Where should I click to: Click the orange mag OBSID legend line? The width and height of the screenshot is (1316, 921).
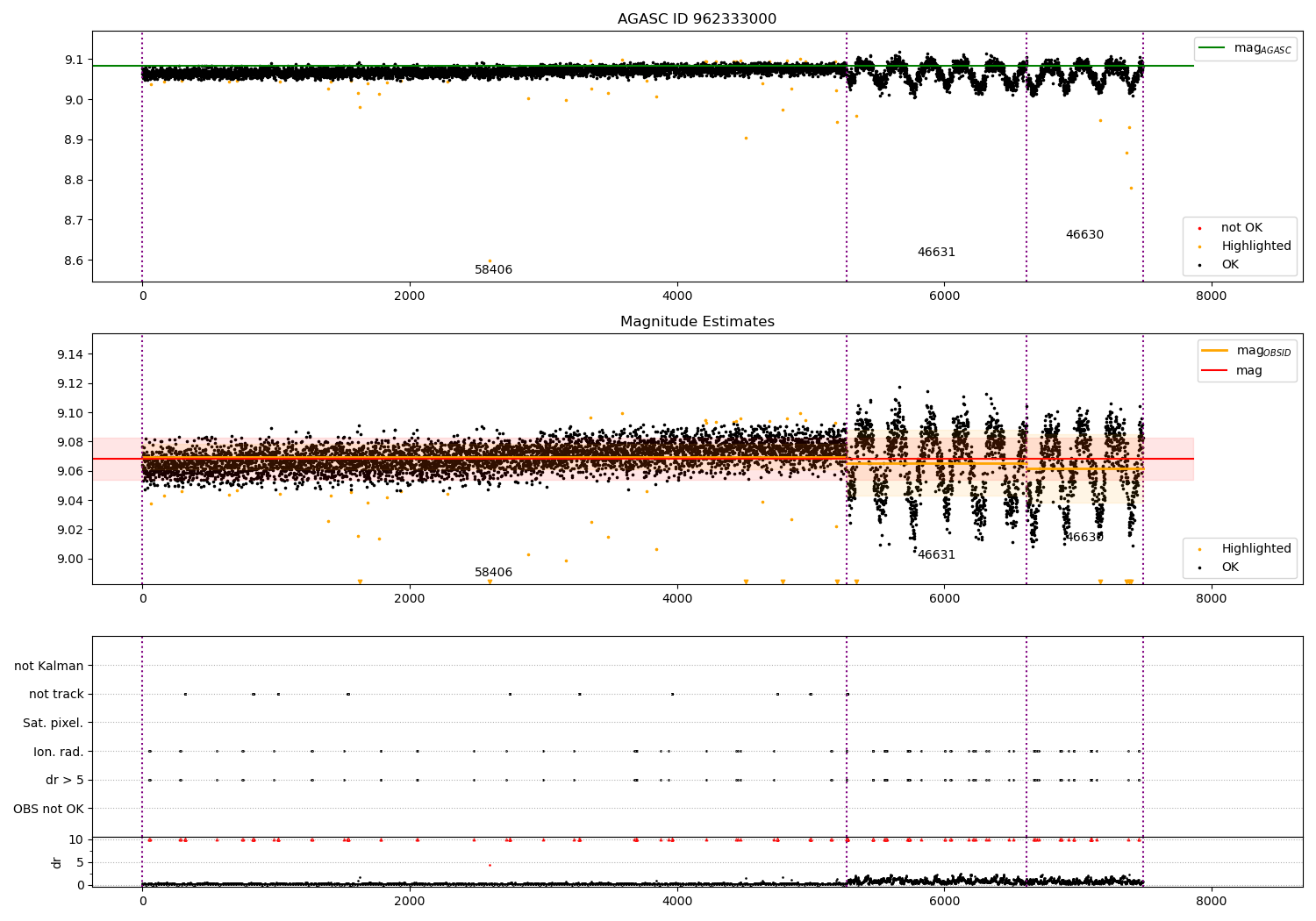point(1214,351)
